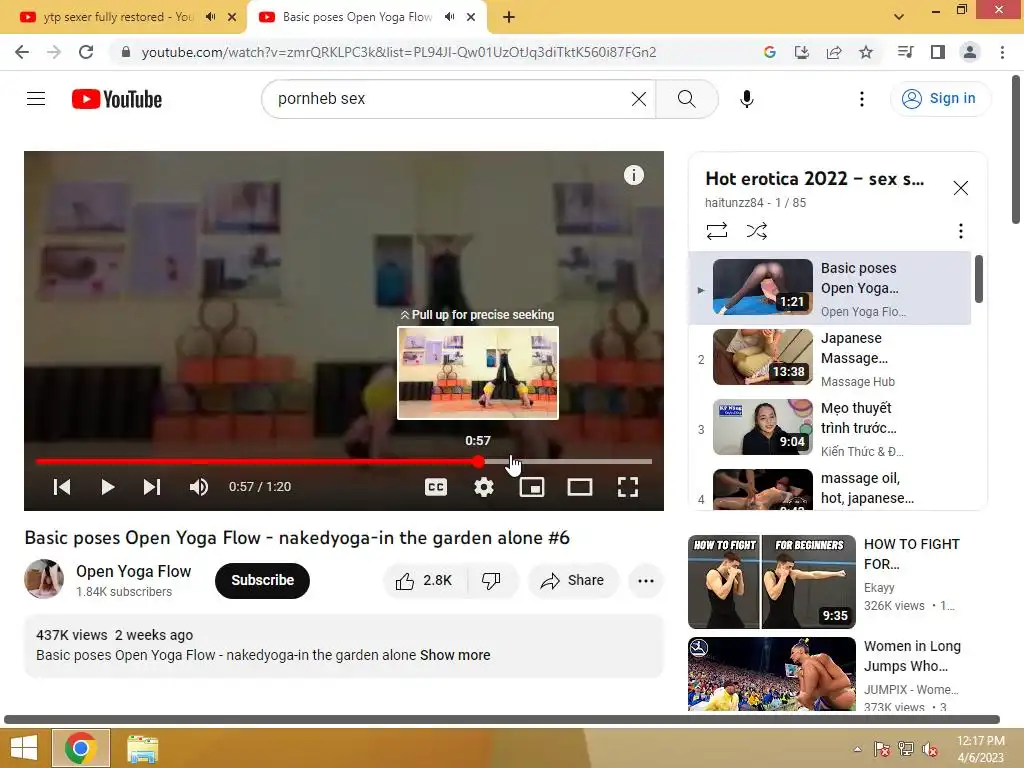Screen dimensions: 1024x768
Task: Open YouTube settings three-dot menu
Action: tap(861, 99)
